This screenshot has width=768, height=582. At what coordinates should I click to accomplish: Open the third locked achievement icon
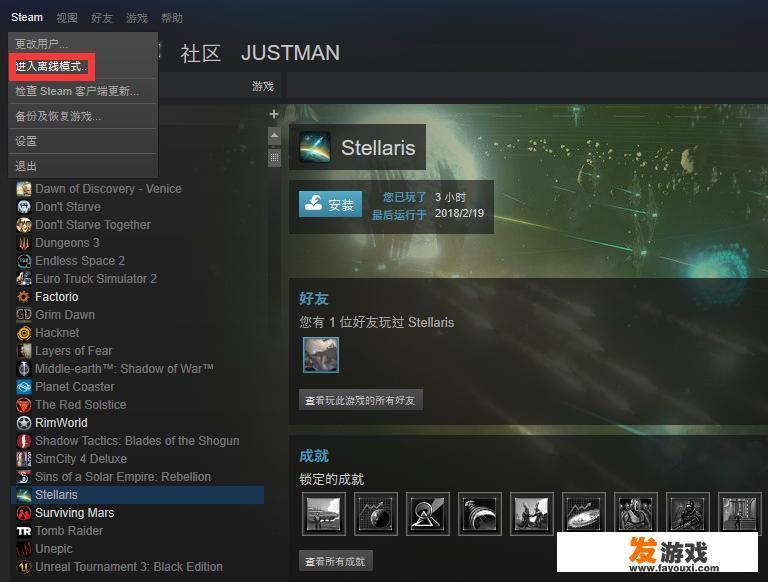click(428, 514)
